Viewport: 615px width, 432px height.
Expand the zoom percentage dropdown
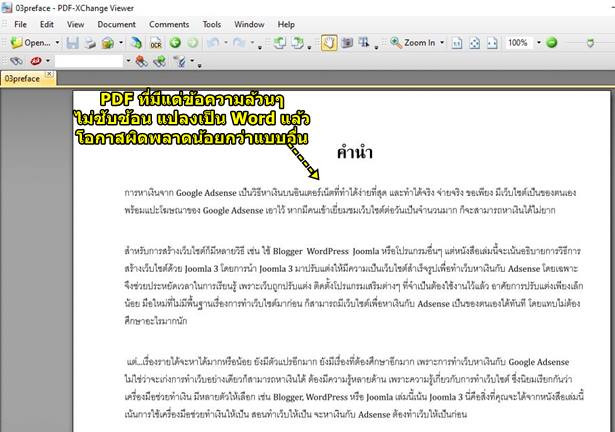click(539, 42)
